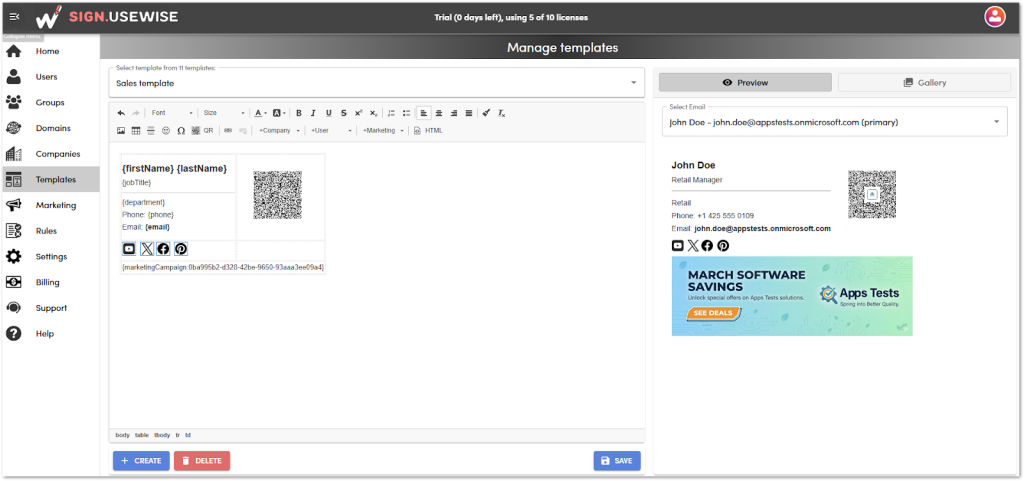1024x481 pixels.
Task: Open the special character omega icon
Action: (180, 130)
